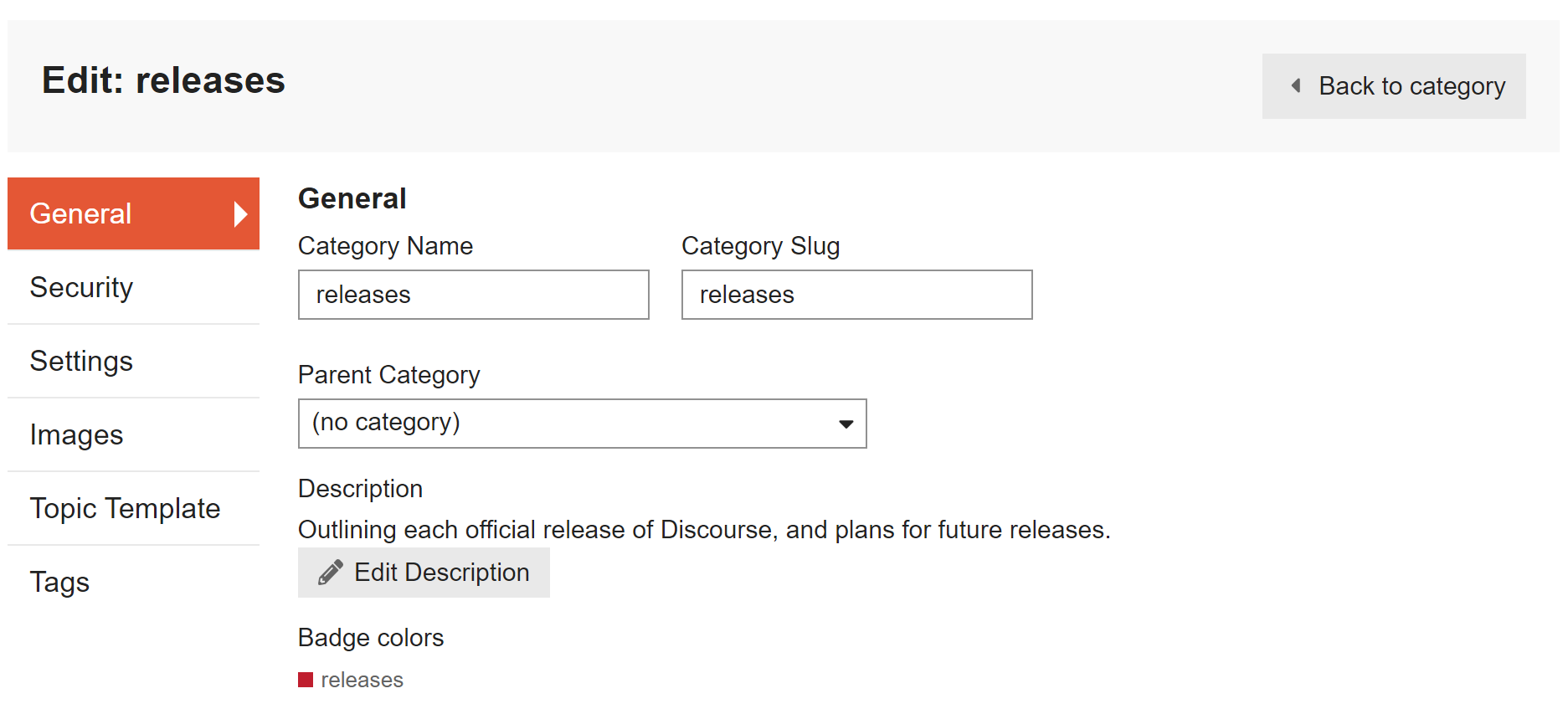
Task: Go to the Images tab
Action: click(77, 434)
